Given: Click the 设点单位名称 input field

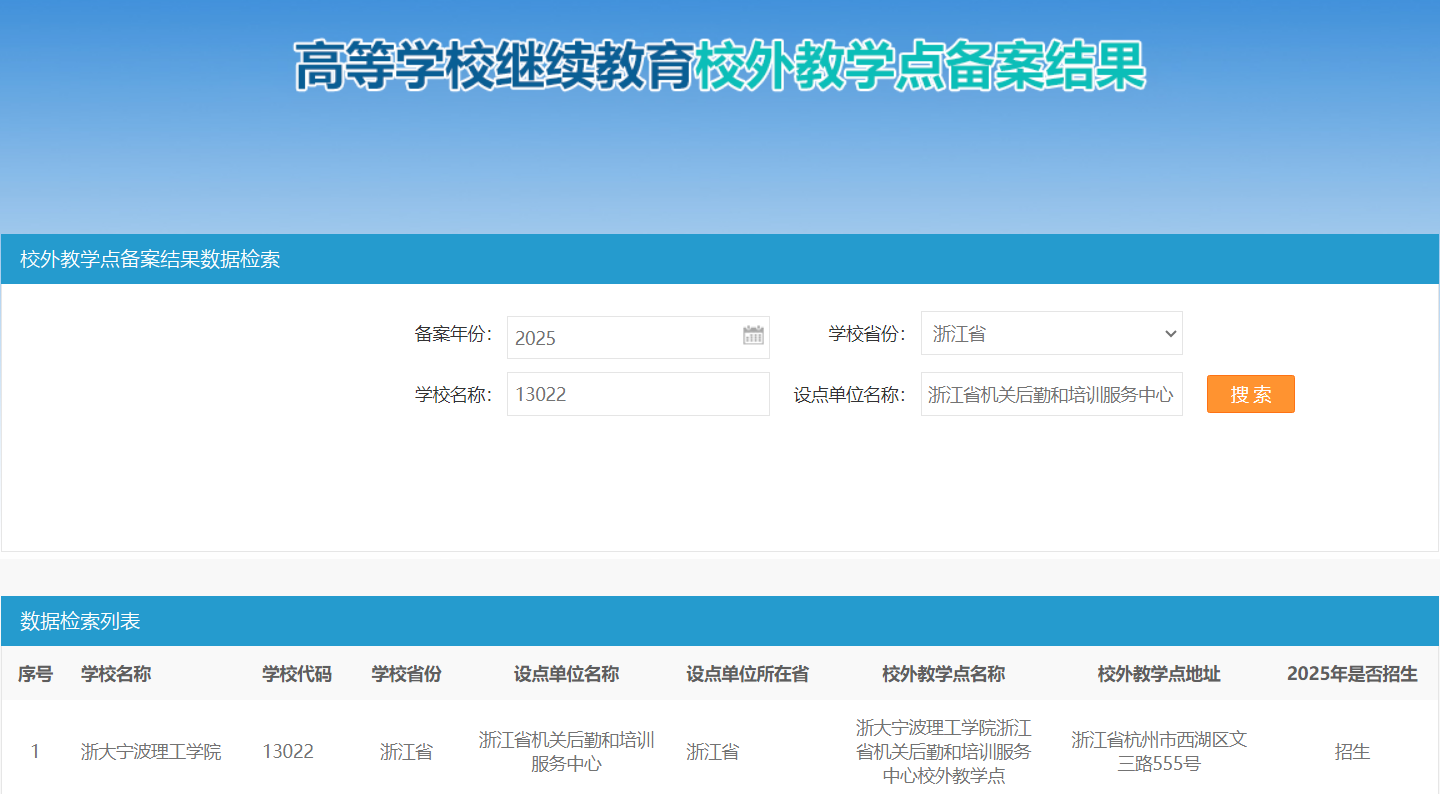Looking at the screenshot, I should tap(1051, 394).
